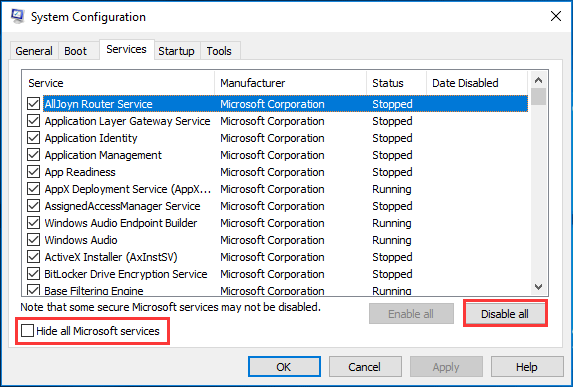The width and height of the screenshot is (573, 387).
Task: Select the Services tab
Action: point(126,49)
